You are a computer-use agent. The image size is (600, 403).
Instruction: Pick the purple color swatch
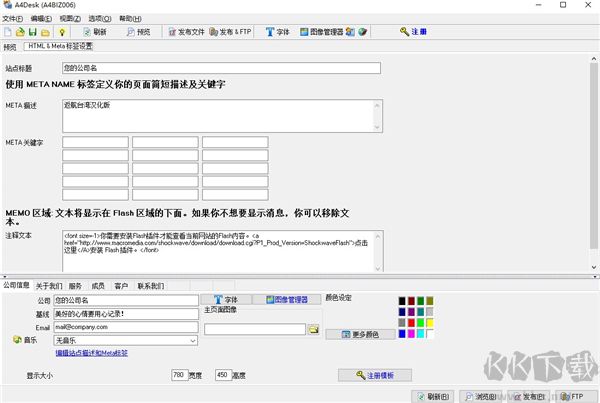pyautogui.click(x=411, y=312)
